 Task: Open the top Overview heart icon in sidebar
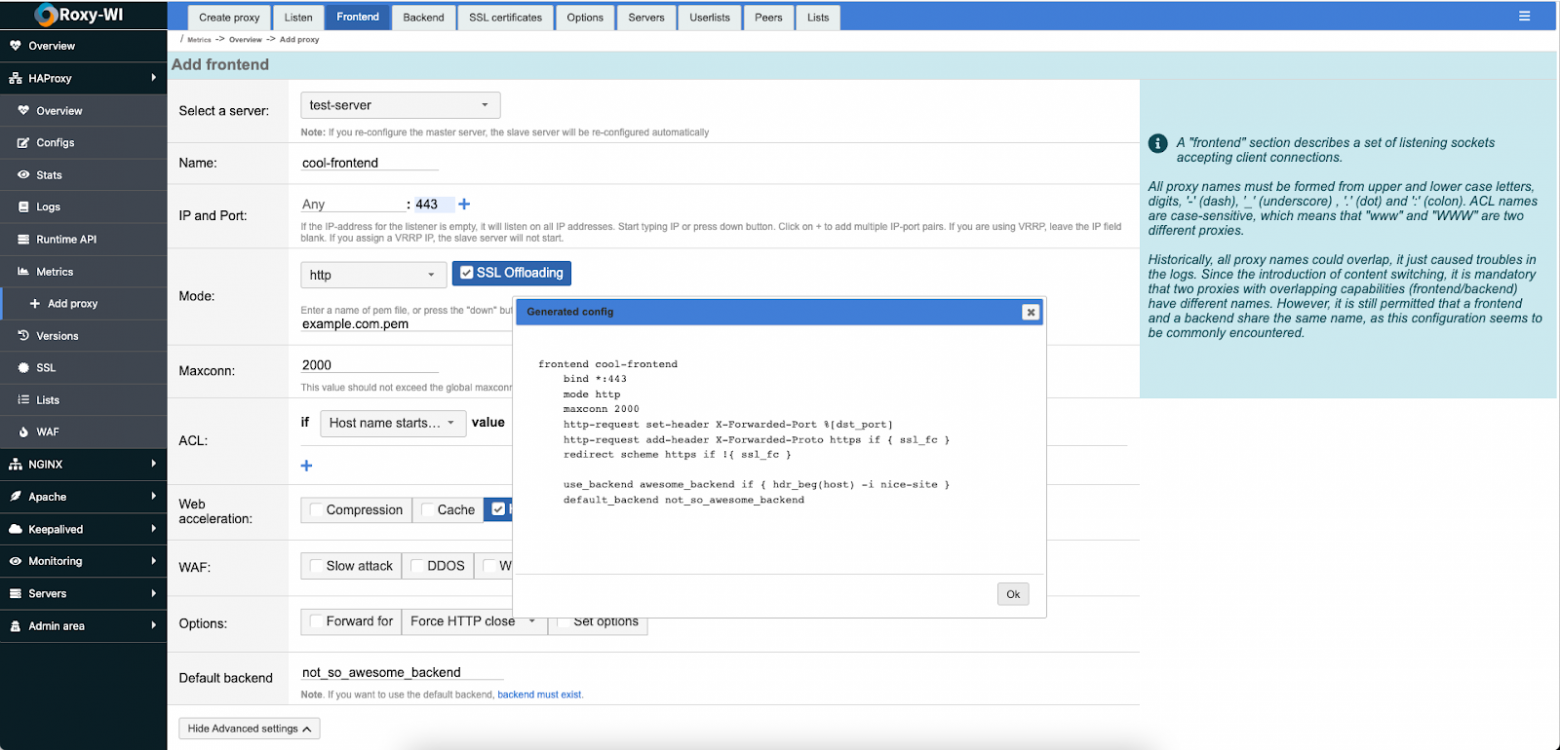16,46
